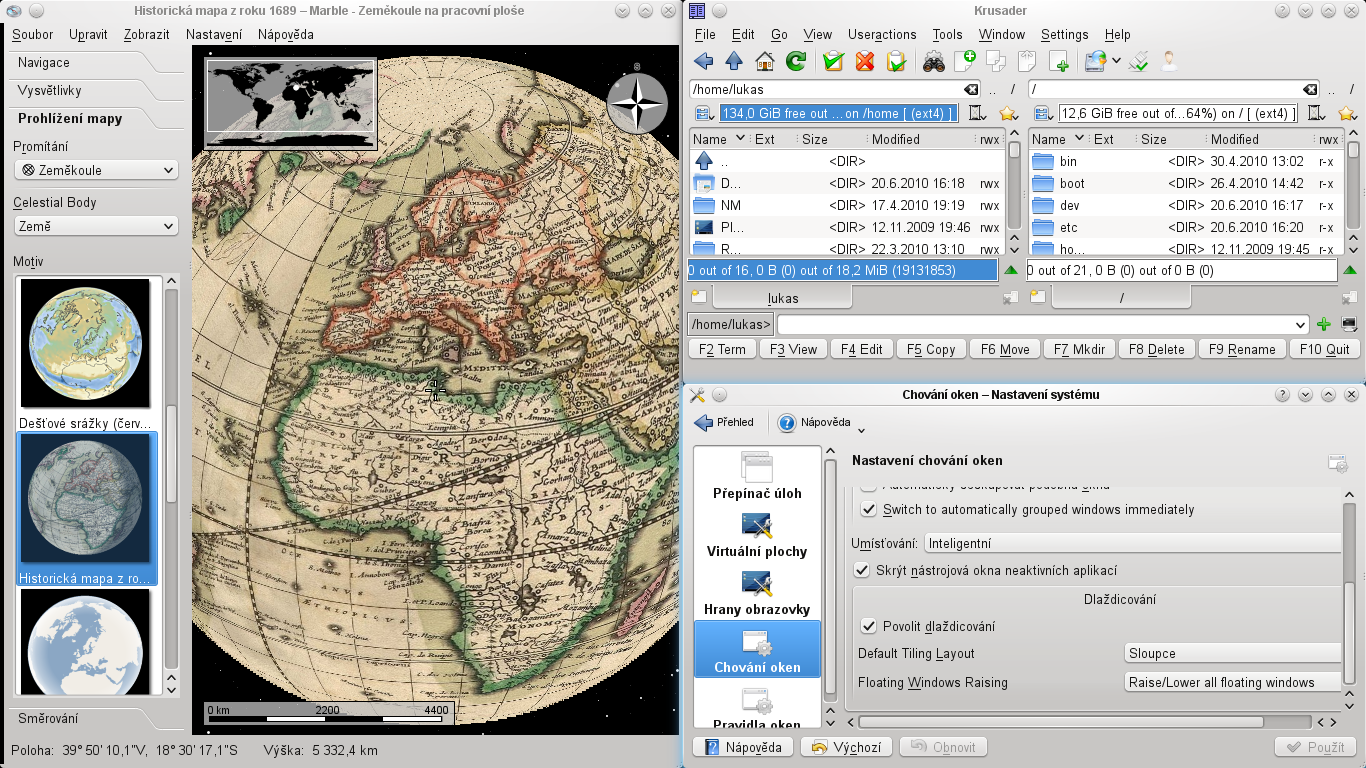Image resolution: width=1366 pixels, height=768 pixels.
Task: Toggle 'Switch to automatically grouped windows immediately'
Action: pos(869,509)
